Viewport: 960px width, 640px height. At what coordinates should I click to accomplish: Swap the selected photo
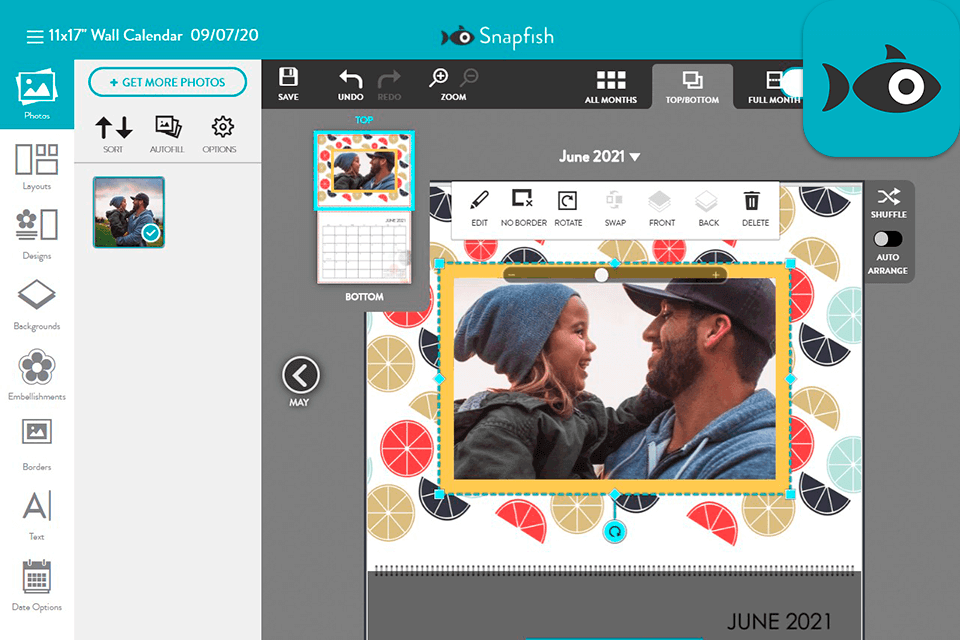(x=614, y=207)
